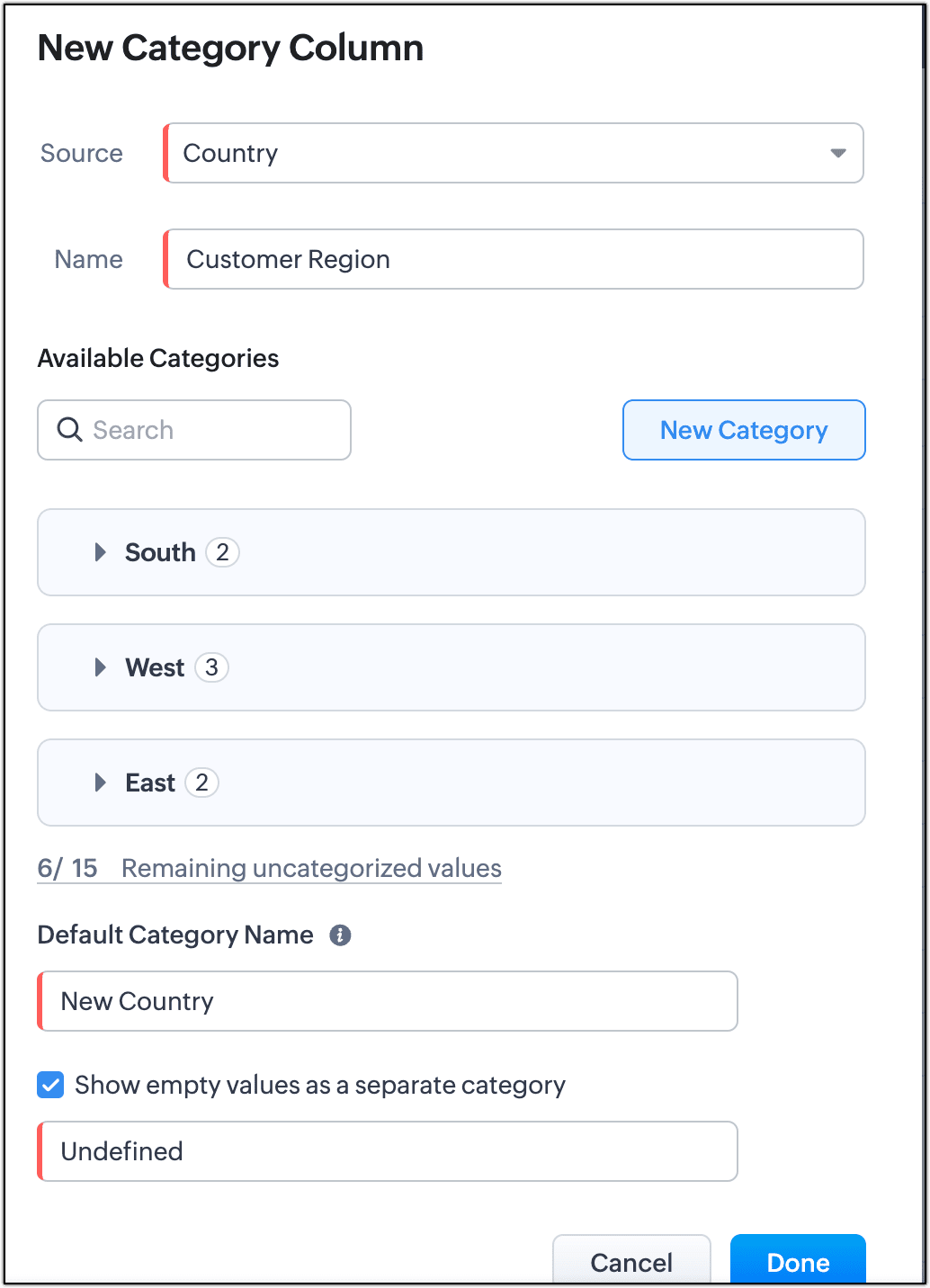Click the Default Category Name info icon
The width and height of the screenshot is (930, 1288).
(340, 935)
